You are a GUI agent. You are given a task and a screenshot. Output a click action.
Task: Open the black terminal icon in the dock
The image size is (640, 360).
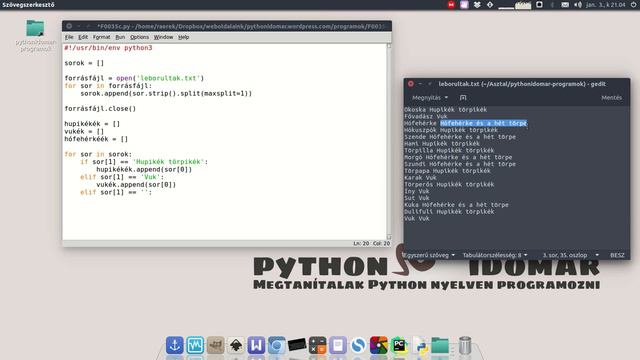[x=297, y=345]
